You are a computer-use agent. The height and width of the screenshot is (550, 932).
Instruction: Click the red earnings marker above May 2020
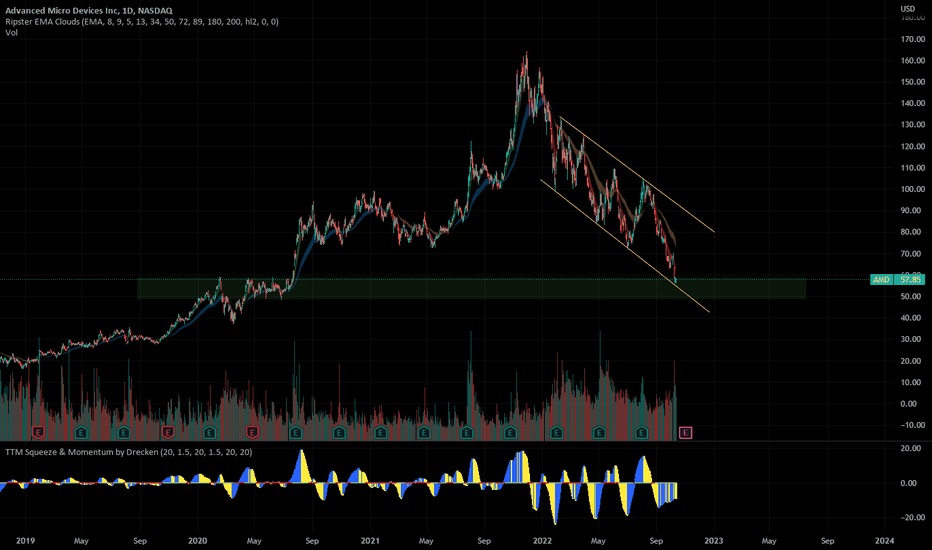(252, 432)
